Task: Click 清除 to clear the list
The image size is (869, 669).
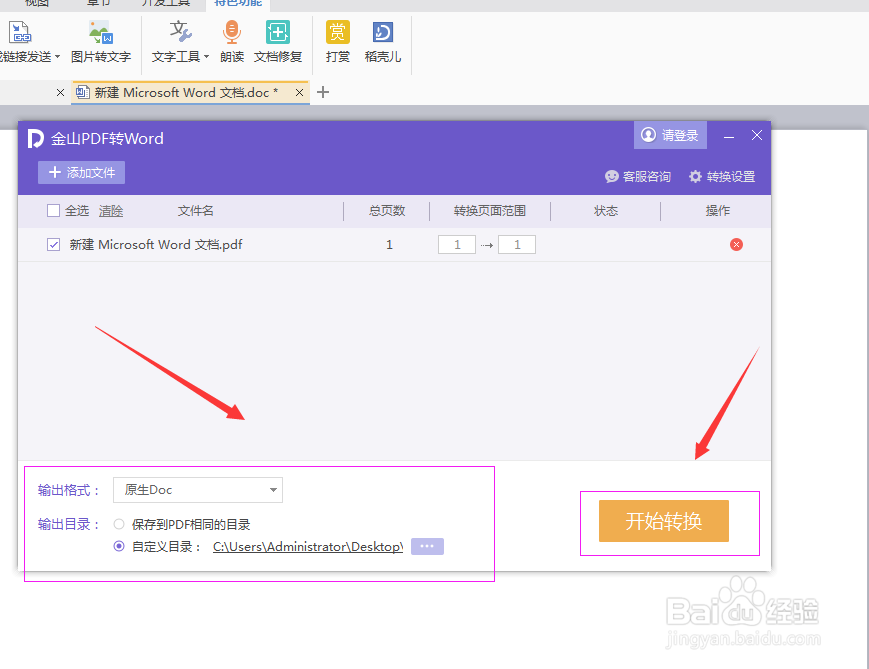Action: (111, 211)
